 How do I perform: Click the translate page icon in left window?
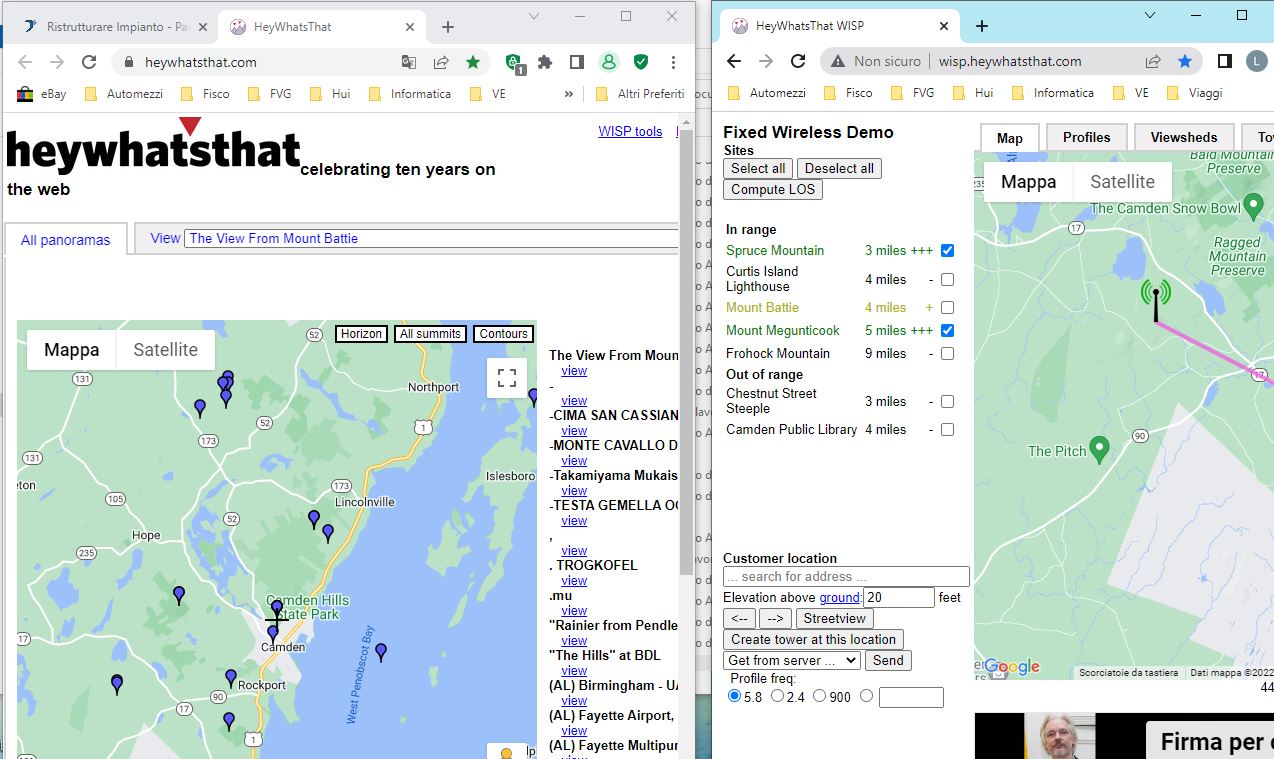409,62
